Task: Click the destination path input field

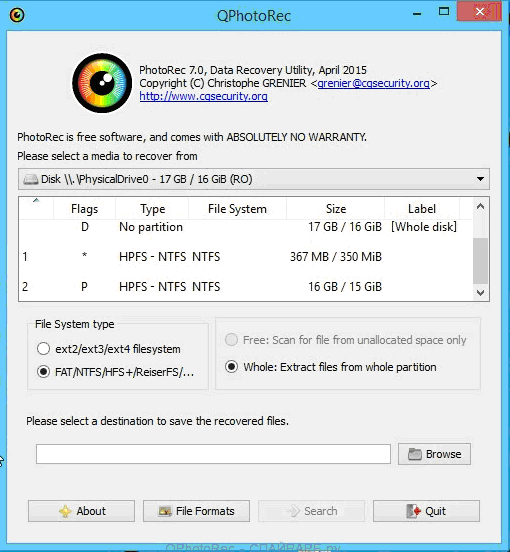Action: pos(213,454)
